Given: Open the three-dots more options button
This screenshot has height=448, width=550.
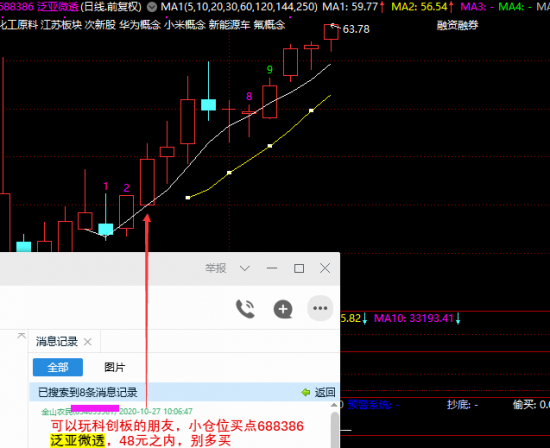Looking at the screenshot, I should [320, 308].
